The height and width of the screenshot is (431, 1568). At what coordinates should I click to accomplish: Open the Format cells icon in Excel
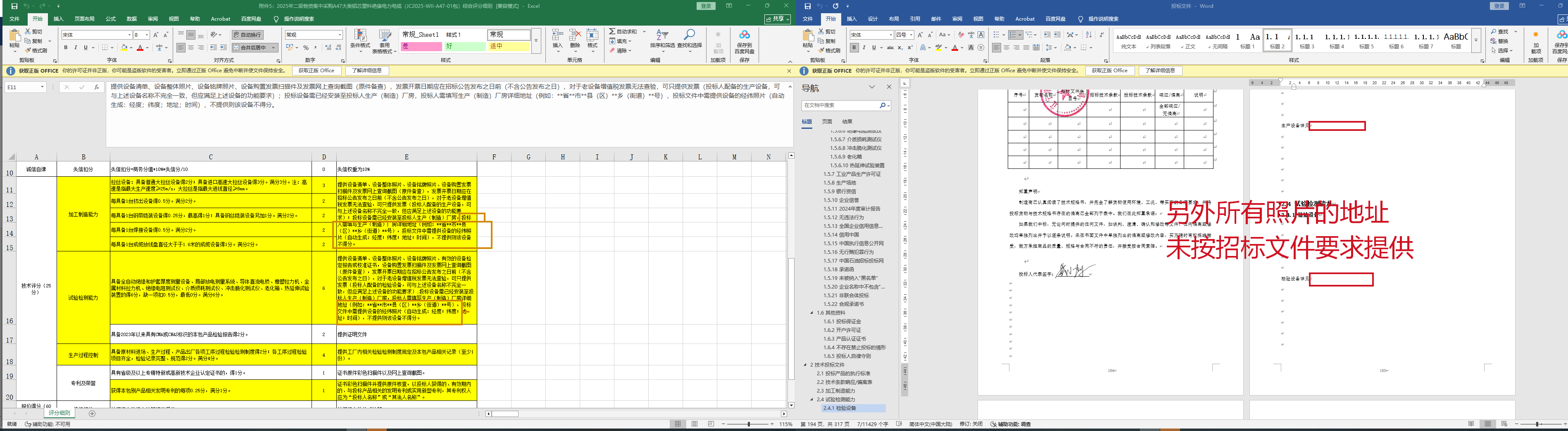[592, 35]
